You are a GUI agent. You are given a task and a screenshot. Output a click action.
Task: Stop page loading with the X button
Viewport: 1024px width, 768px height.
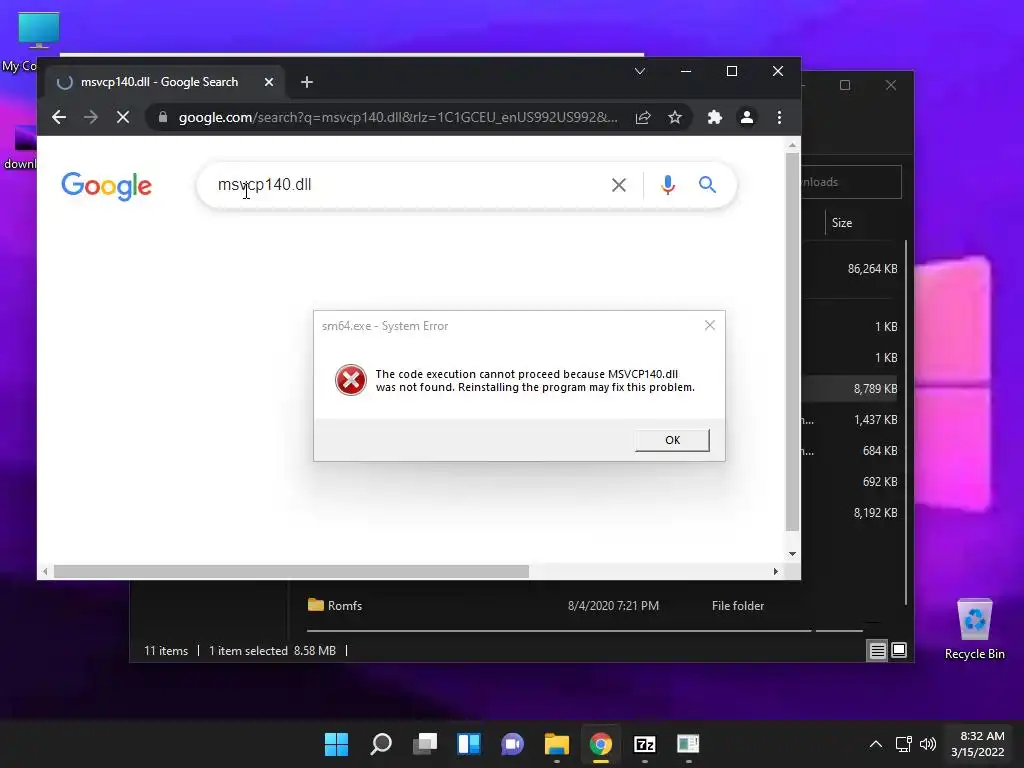coord(123,118)
